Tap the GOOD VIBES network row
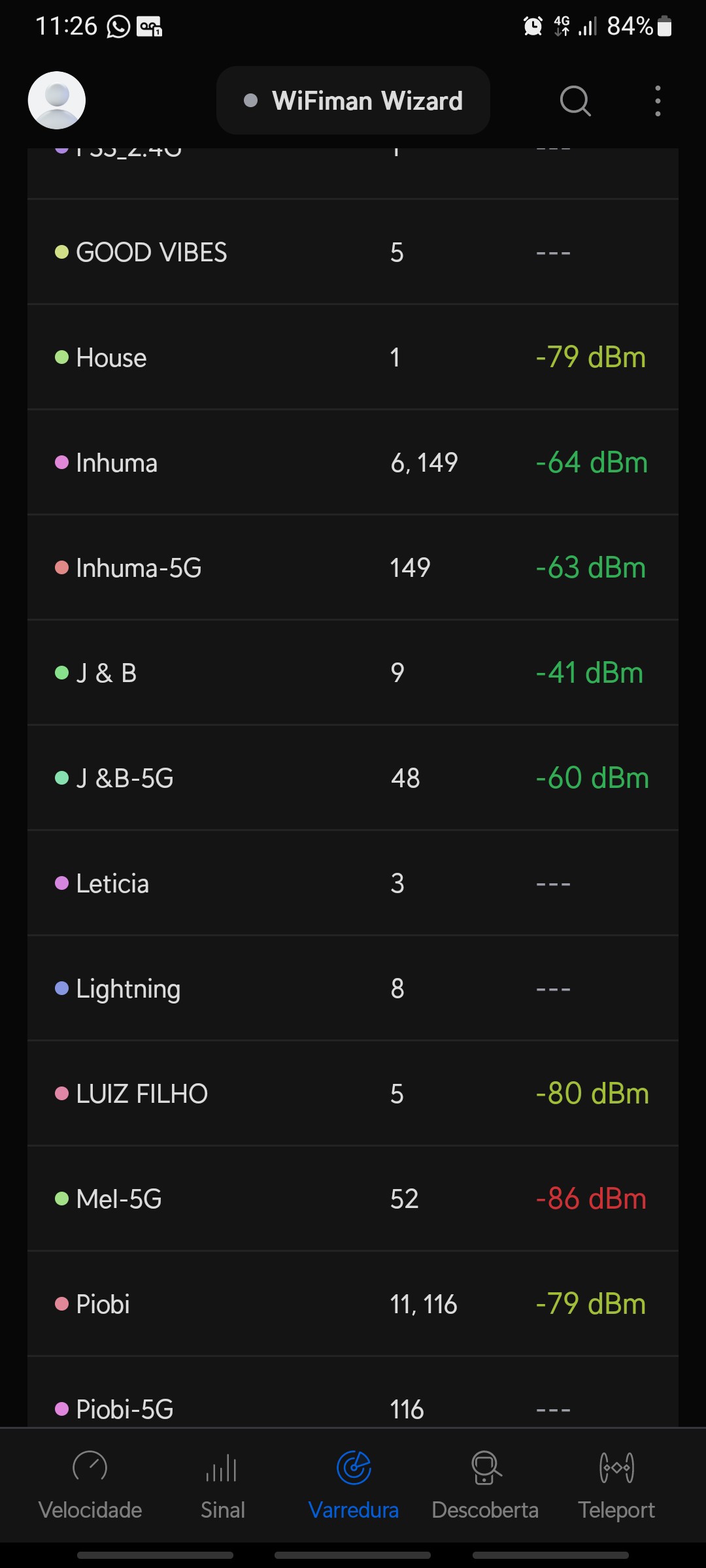The height and width of the screenshot is (1568, 706). point(353,252)
